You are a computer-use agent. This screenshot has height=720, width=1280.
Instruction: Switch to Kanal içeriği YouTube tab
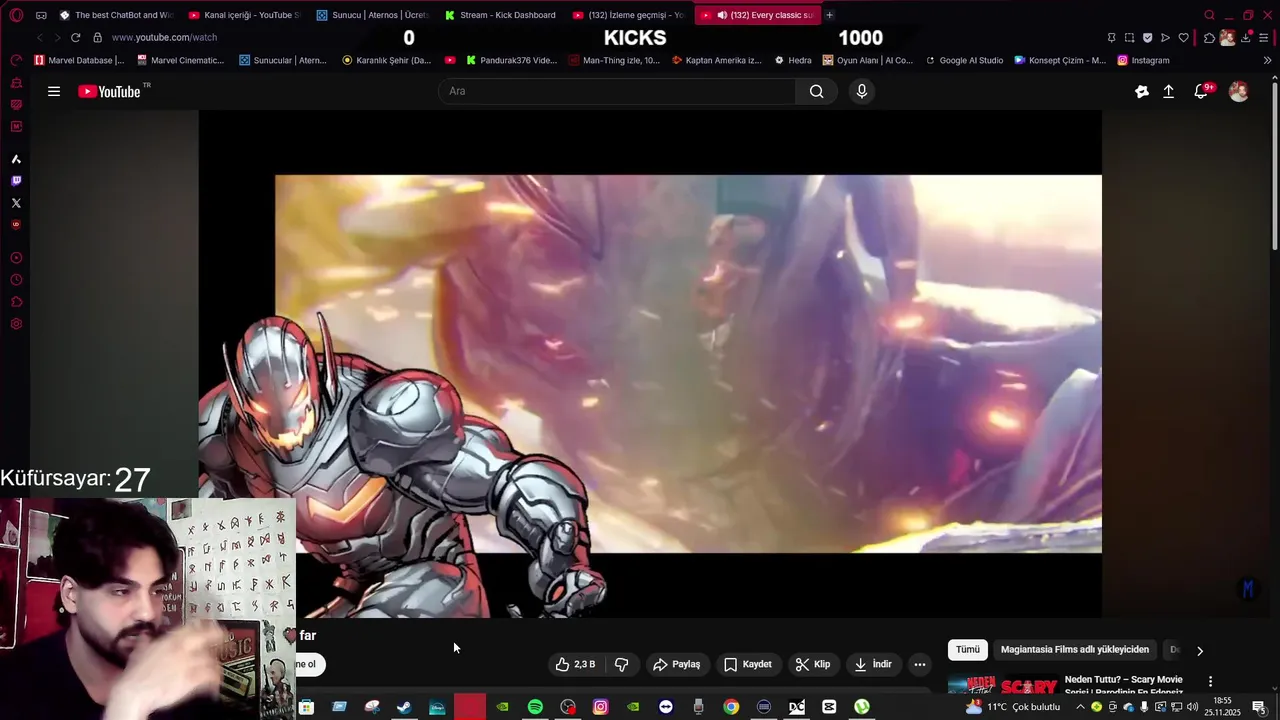click(x=244, y=15)
